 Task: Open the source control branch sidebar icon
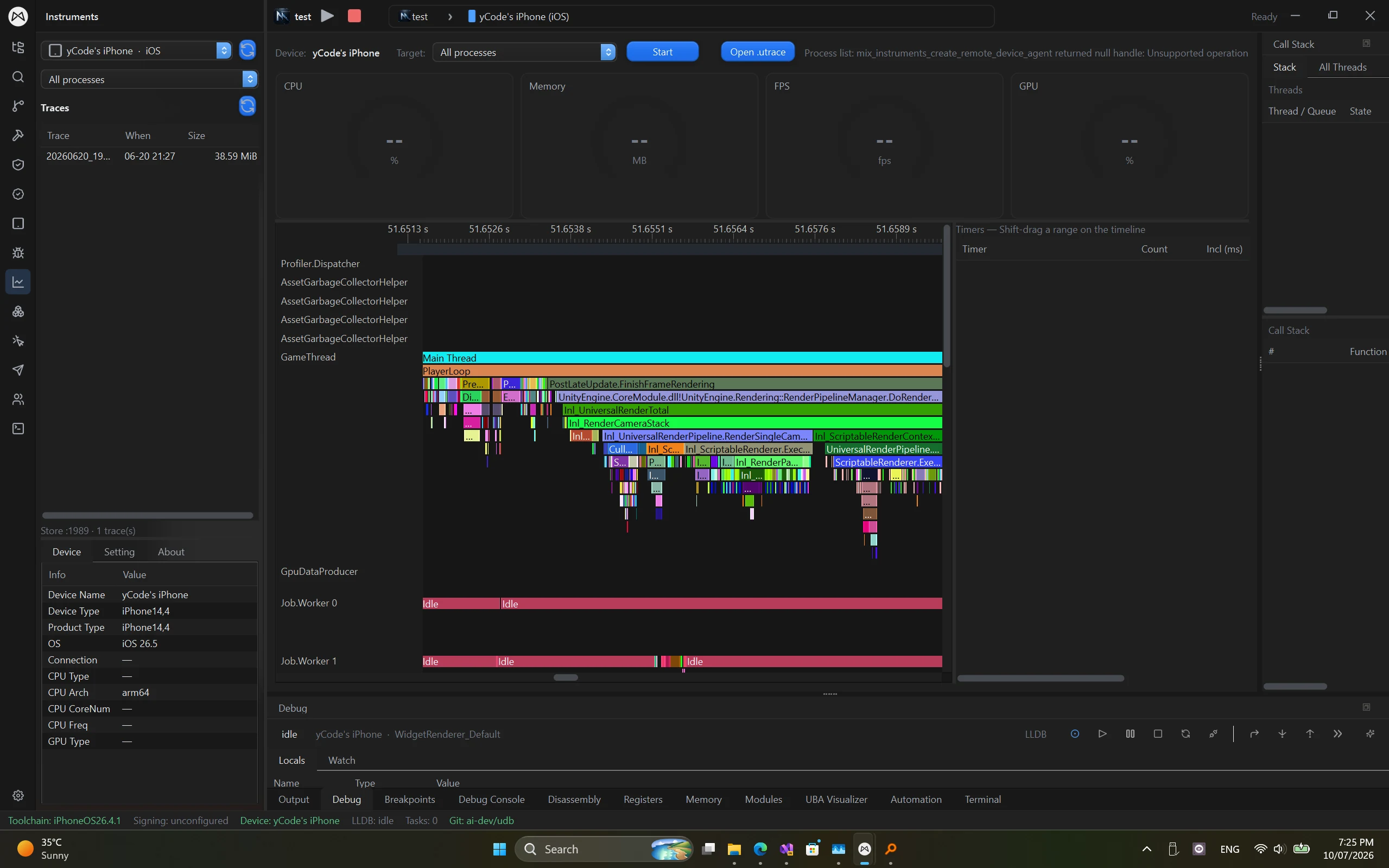pos(18,106)
